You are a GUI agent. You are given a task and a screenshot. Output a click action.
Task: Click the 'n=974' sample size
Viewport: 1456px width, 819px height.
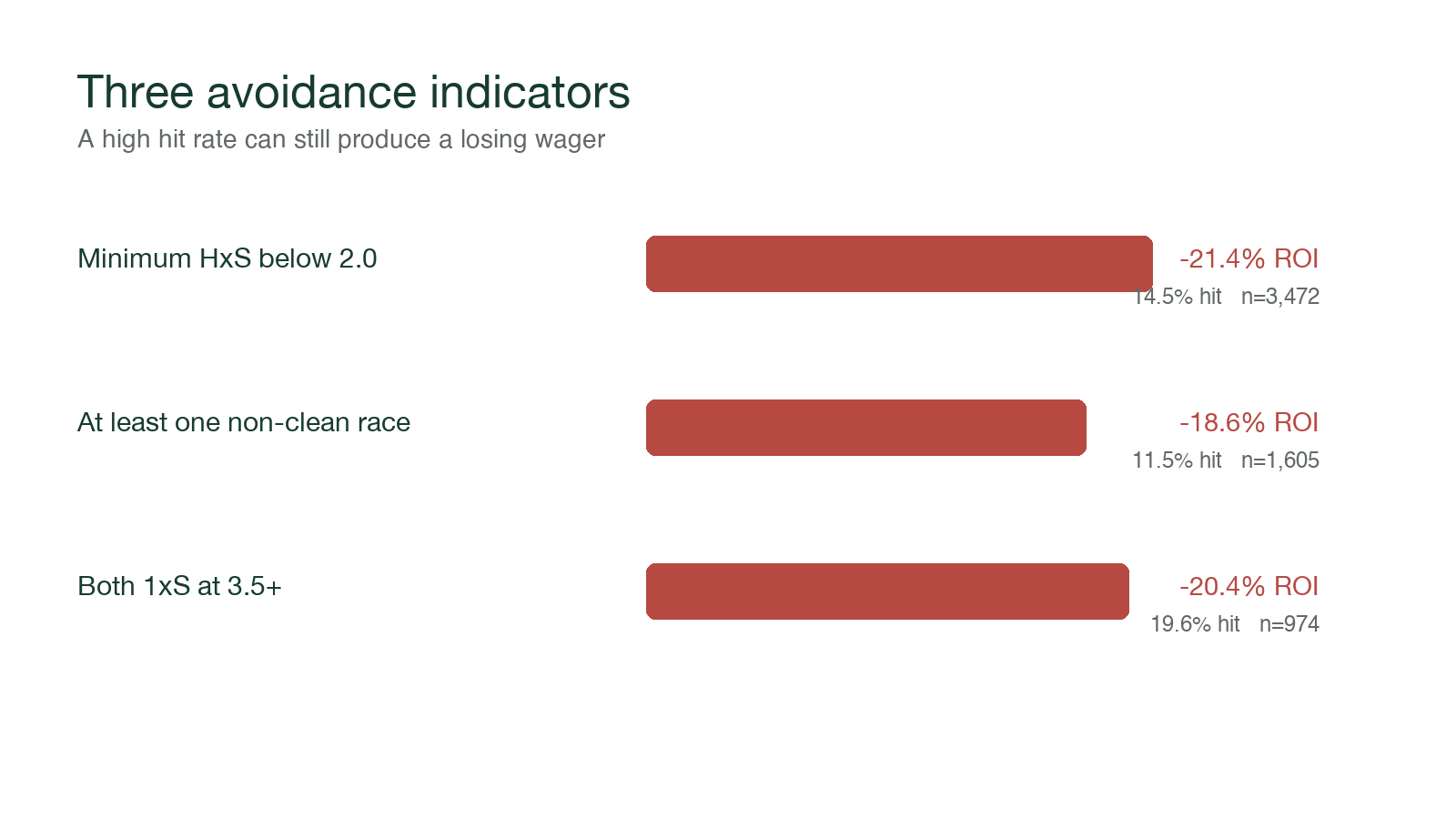(1289, 624)
